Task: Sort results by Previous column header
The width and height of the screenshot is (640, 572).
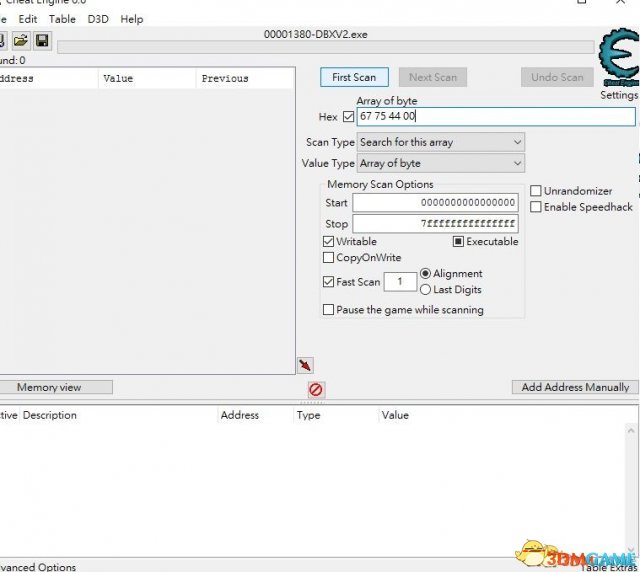Action: point(245,78)
